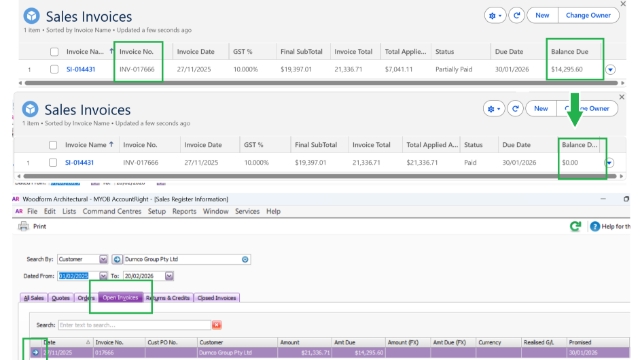Click the horizontal scrollbar under the Paid list
Image resolution: width=640 pixels, height=360 pixels.
(x=320, y=176)
